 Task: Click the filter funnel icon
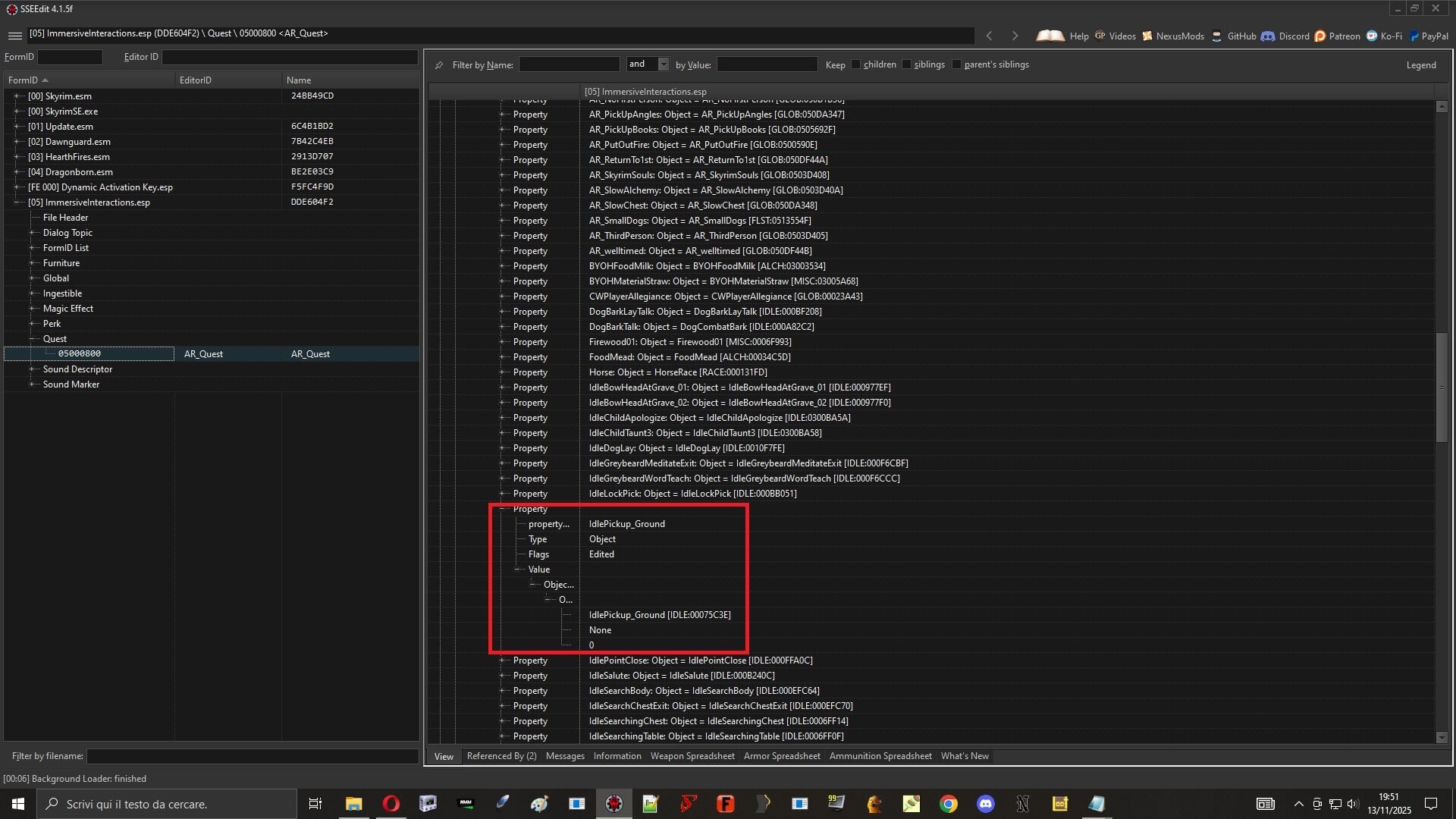[439, 65]
